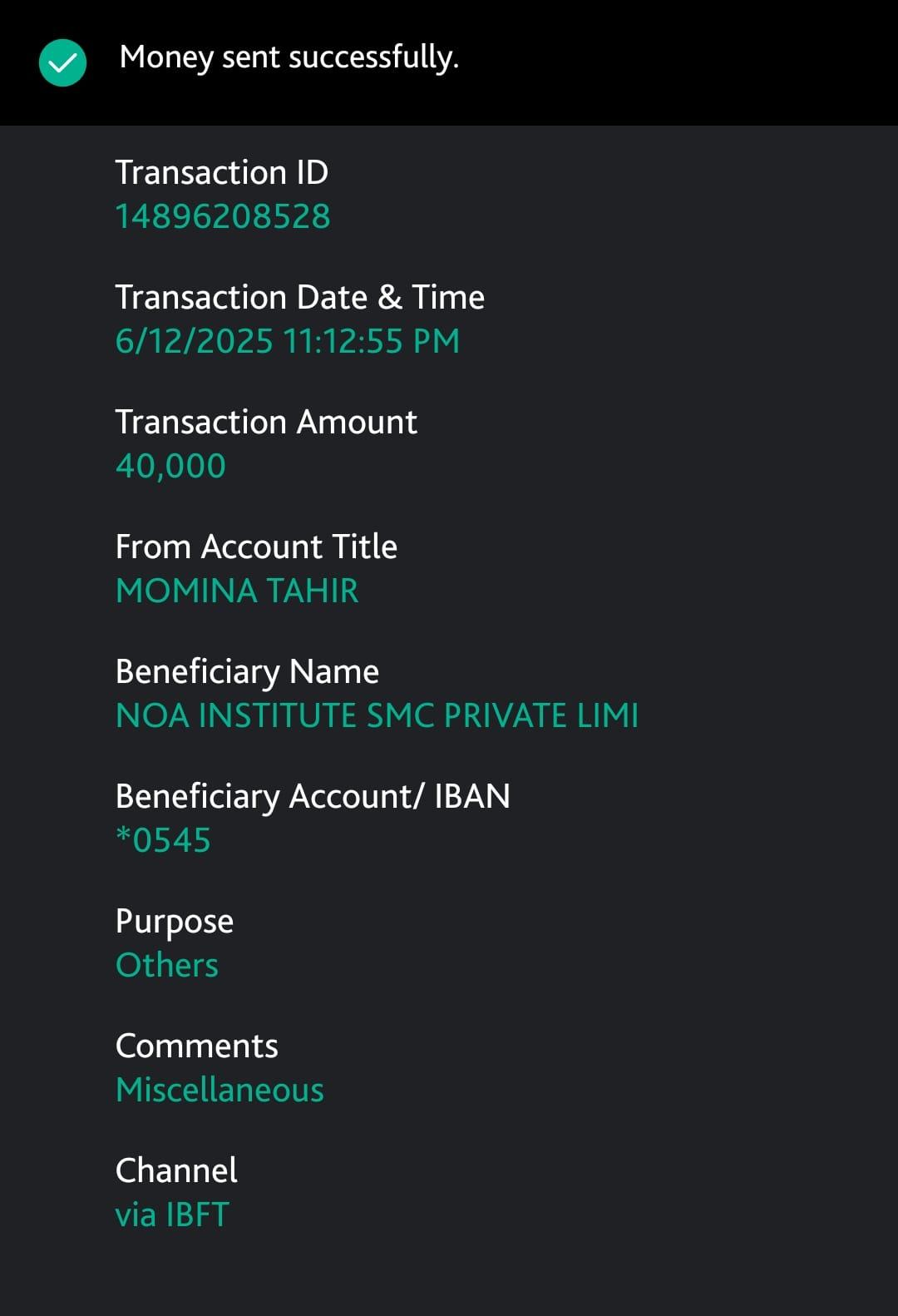Click the From Account Title label

pos(256,547)
